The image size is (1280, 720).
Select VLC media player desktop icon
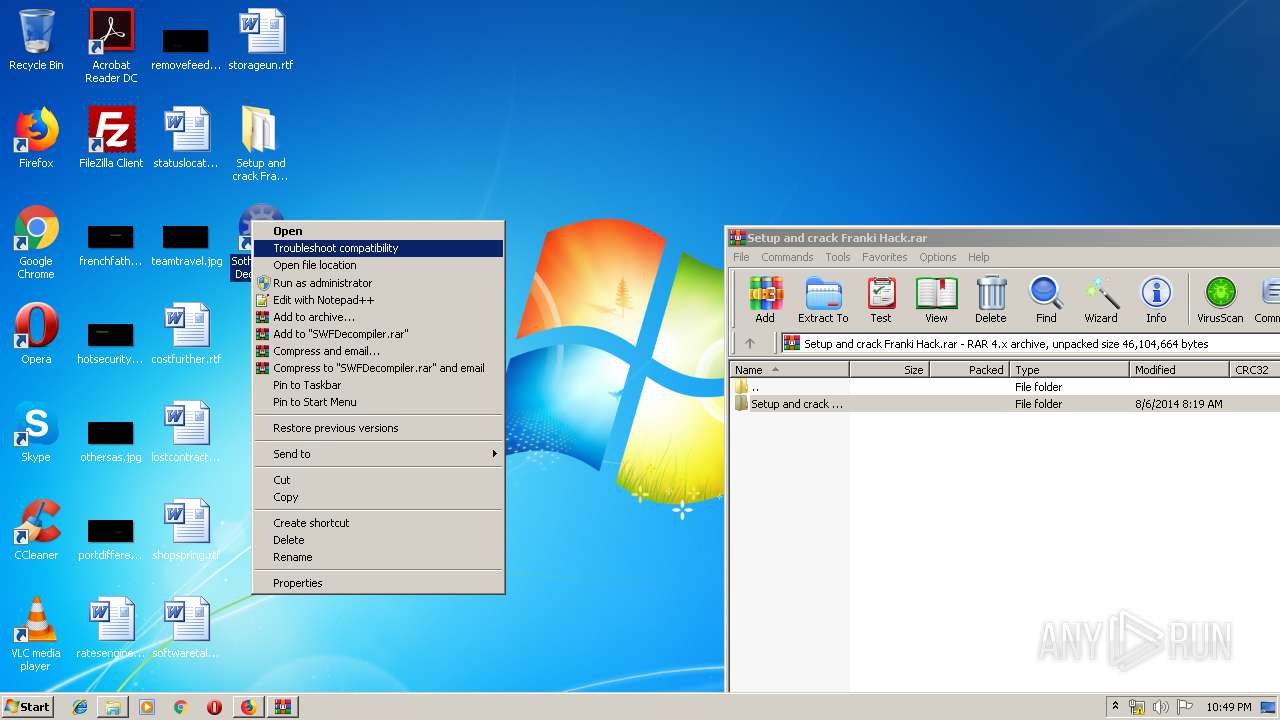(x=36, y=635)
